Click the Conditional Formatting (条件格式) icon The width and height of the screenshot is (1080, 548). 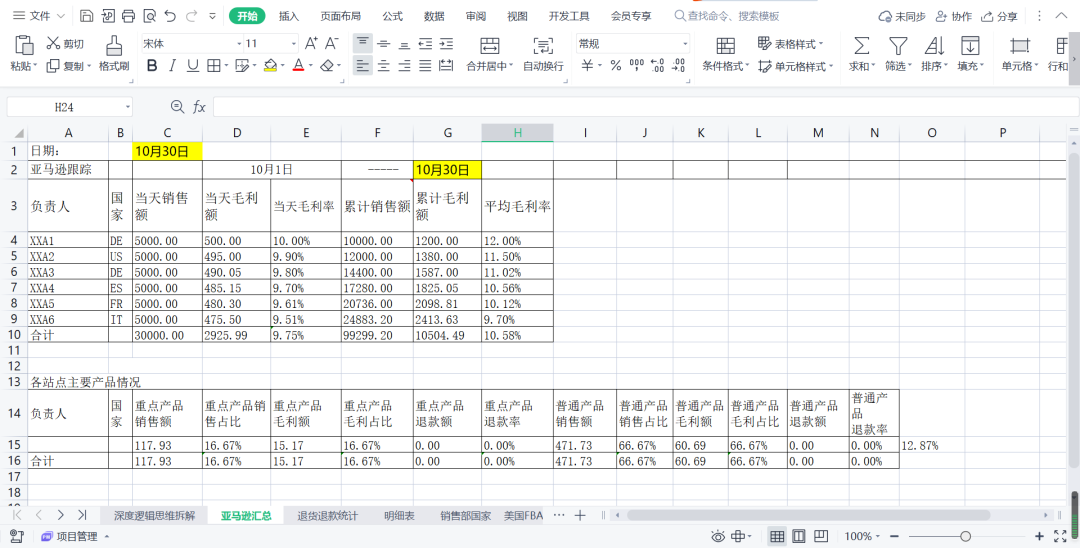point(725,45)
